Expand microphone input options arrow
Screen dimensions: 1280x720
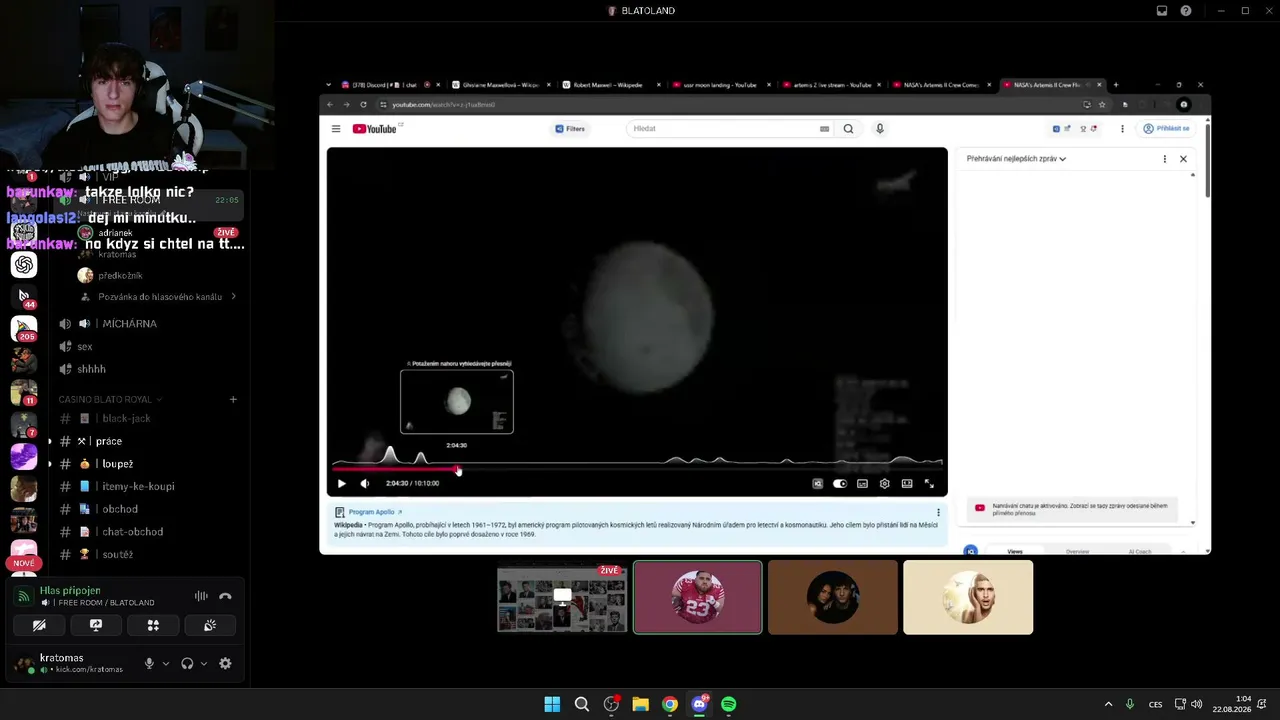tap(166, 663)
